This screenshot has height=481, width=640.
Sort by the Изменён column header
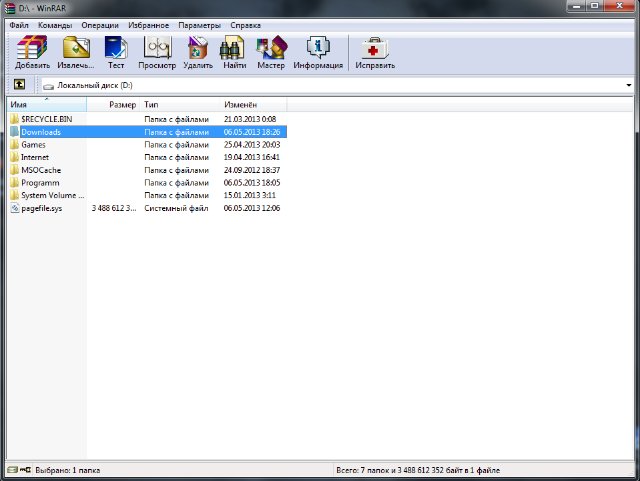(x=253, y=105)
